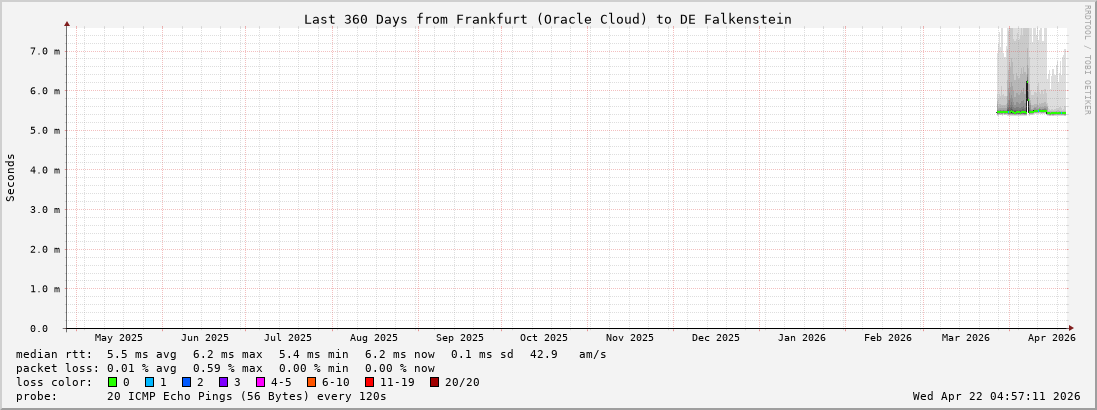Image resolution: width=1097 pixels, height=410 pixels.
Task: Click the Wed Apr 22 timestamp text
Action: click(x=996, y=396)
